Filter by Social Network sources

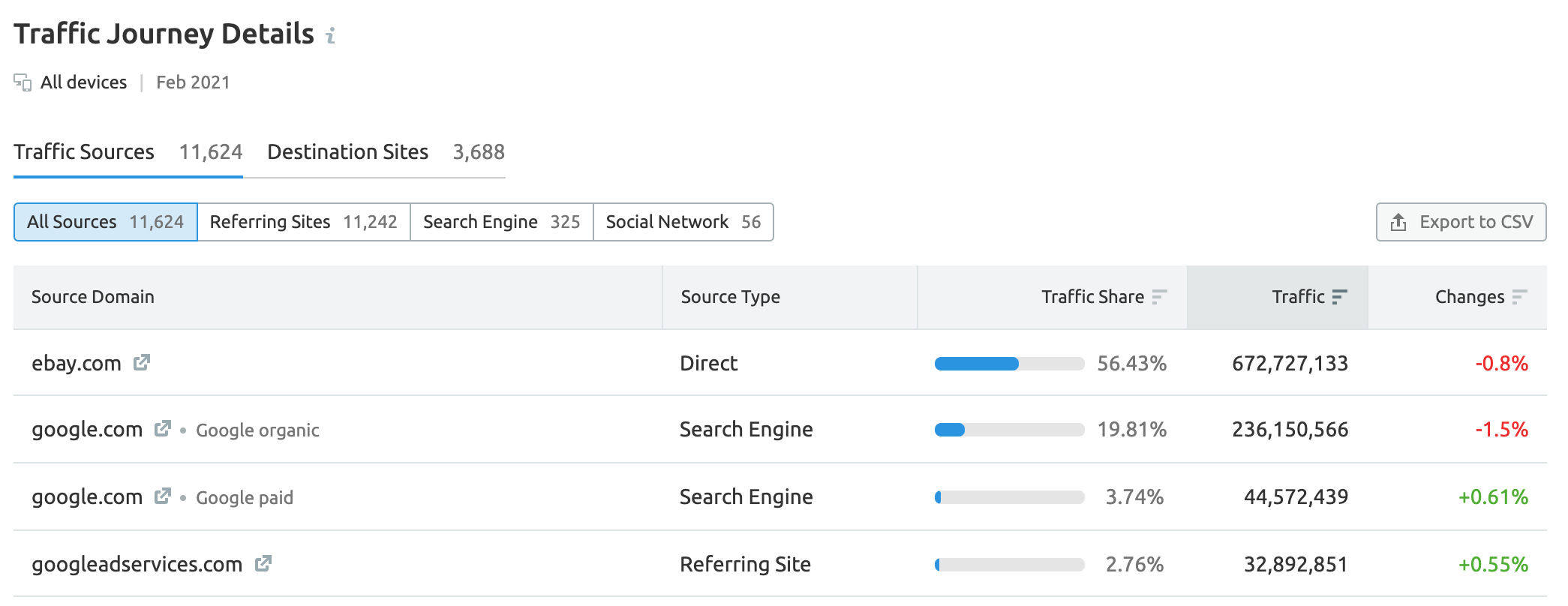(683, 222)
